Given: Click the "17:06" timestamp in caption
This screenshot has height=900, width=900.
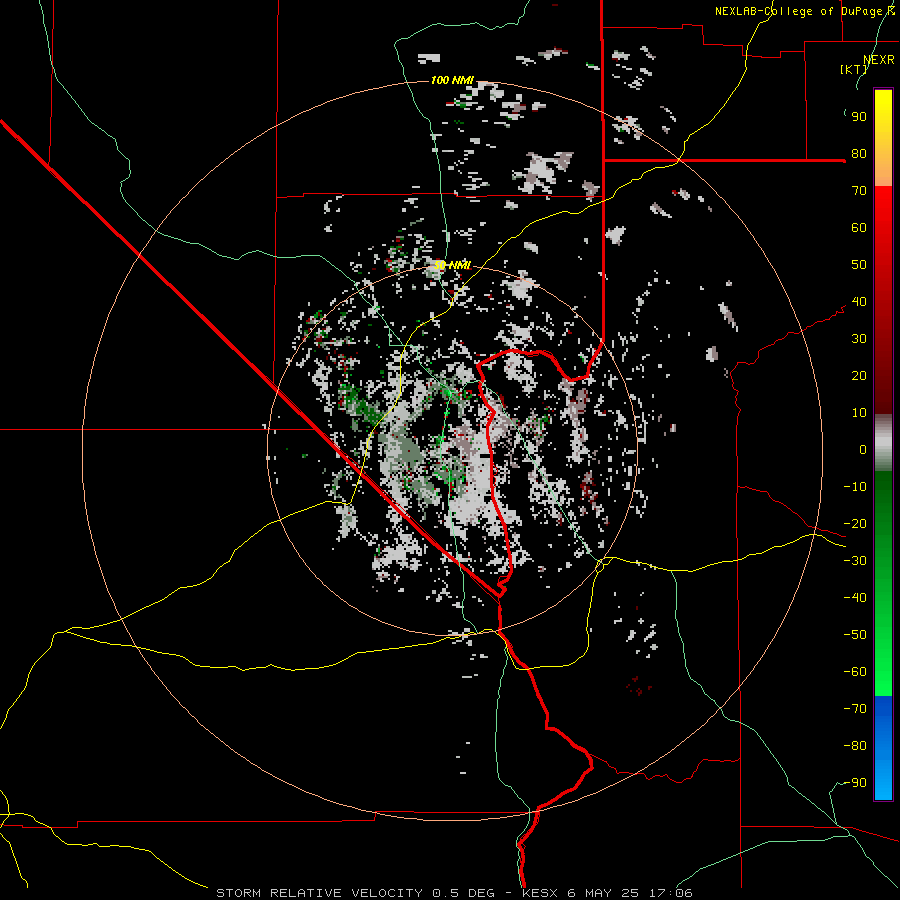Looking at the screenshot, I should 673,893.
